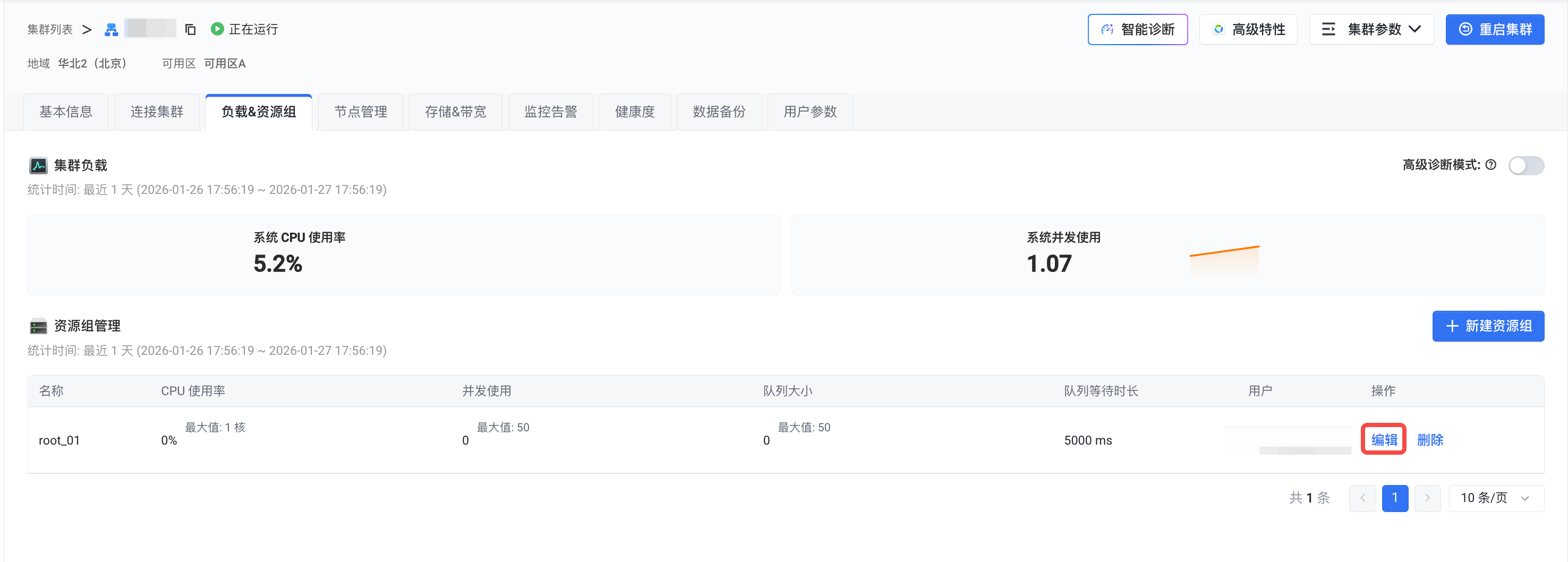
Task: Click the 资源组管理 server icon
Action: coord(38,326)
